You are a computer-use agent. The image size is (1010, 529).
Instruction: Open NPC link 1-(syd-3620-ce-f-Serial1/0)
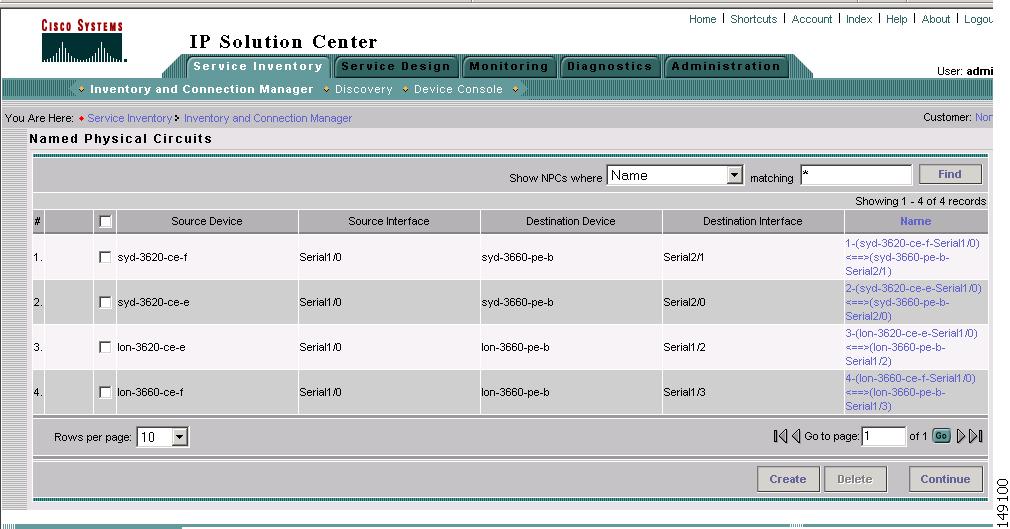pyautogui.click(x=913, y=257)
